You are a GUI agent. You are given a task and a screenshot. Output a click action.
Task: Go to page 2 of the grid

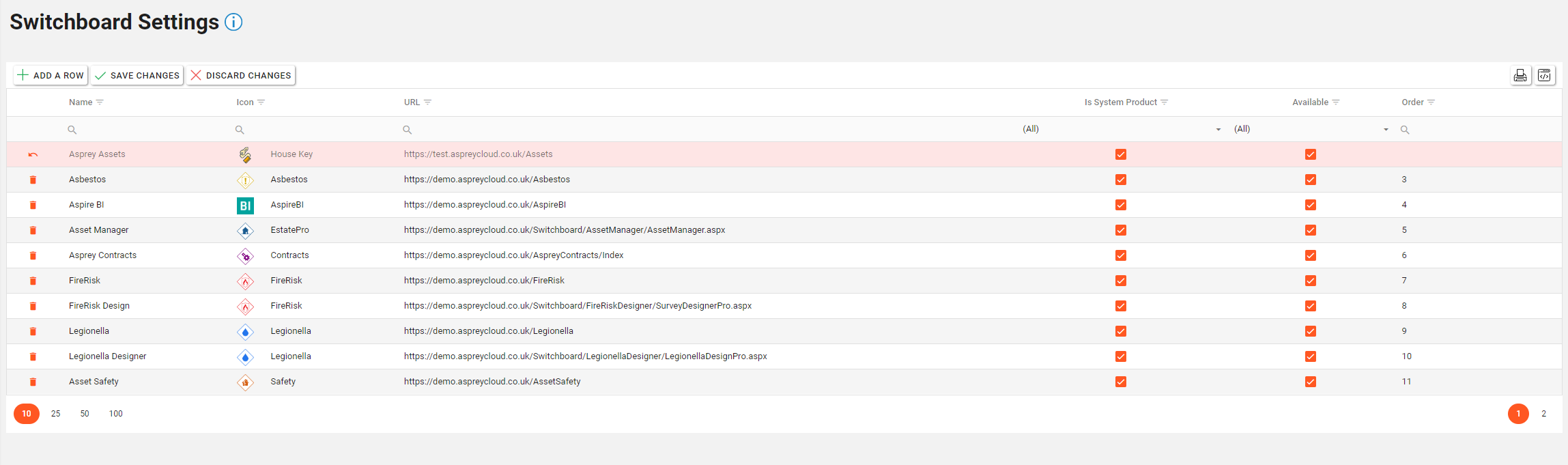click(x=1543, y=414)
